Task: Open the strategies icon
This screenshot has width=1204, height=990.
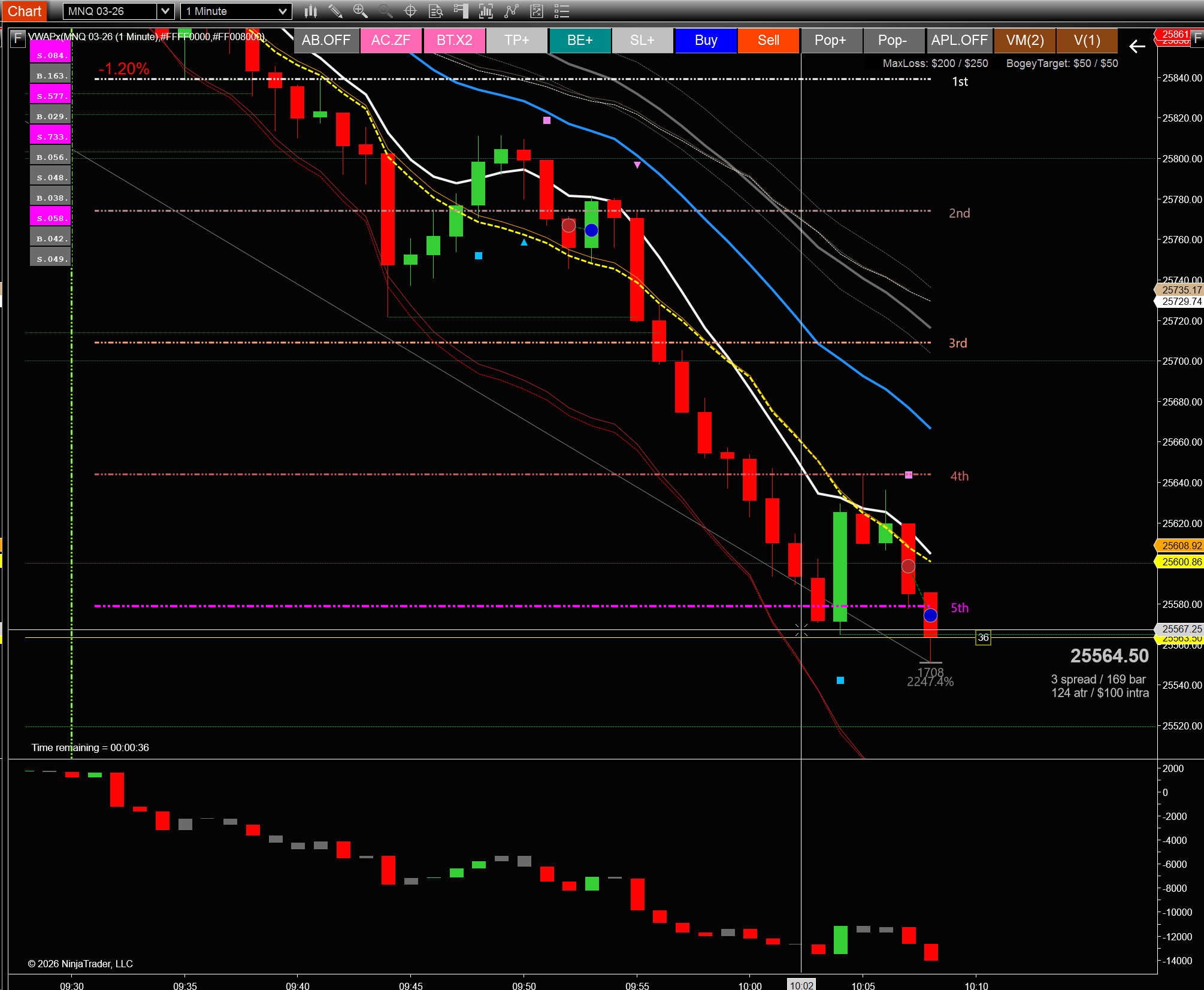Action: point(537,11)
